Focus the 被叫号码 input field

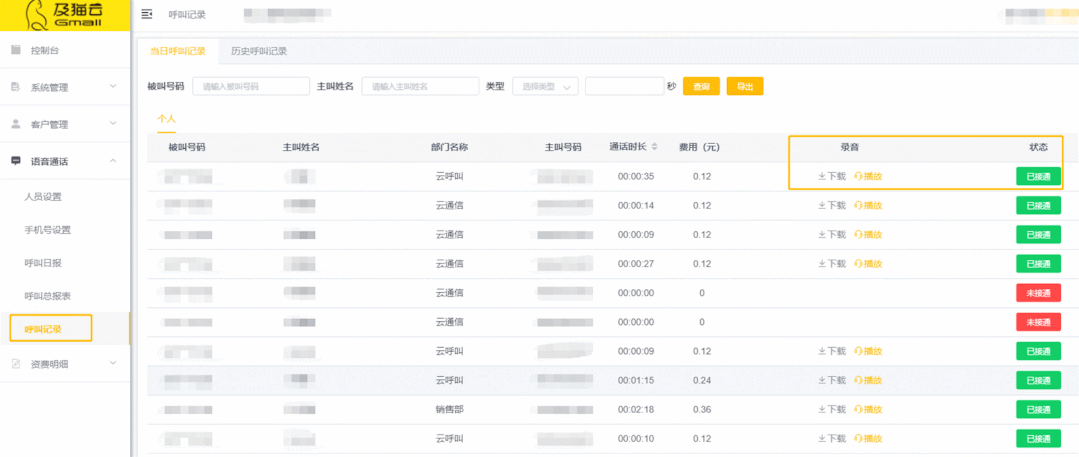pyautogui.click(x=251, y=87)
